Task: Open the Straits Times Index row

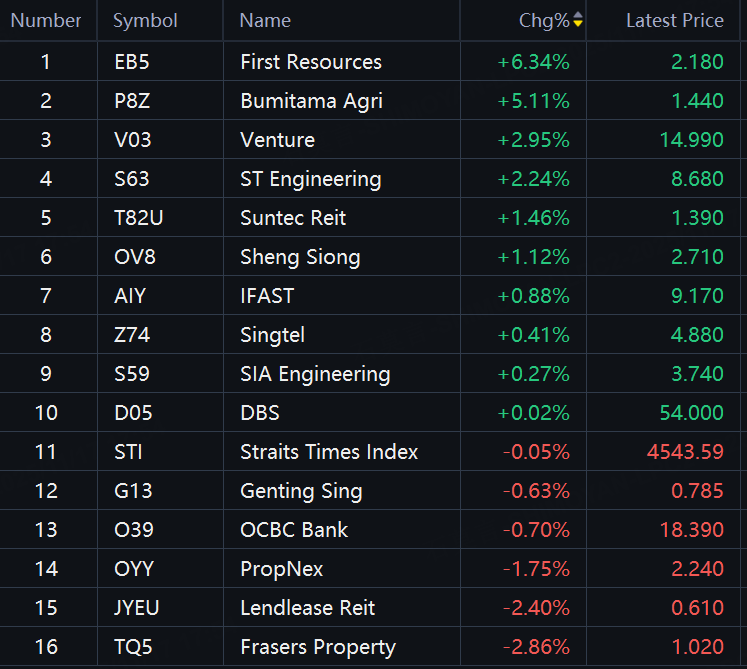Action: (329, 452)
